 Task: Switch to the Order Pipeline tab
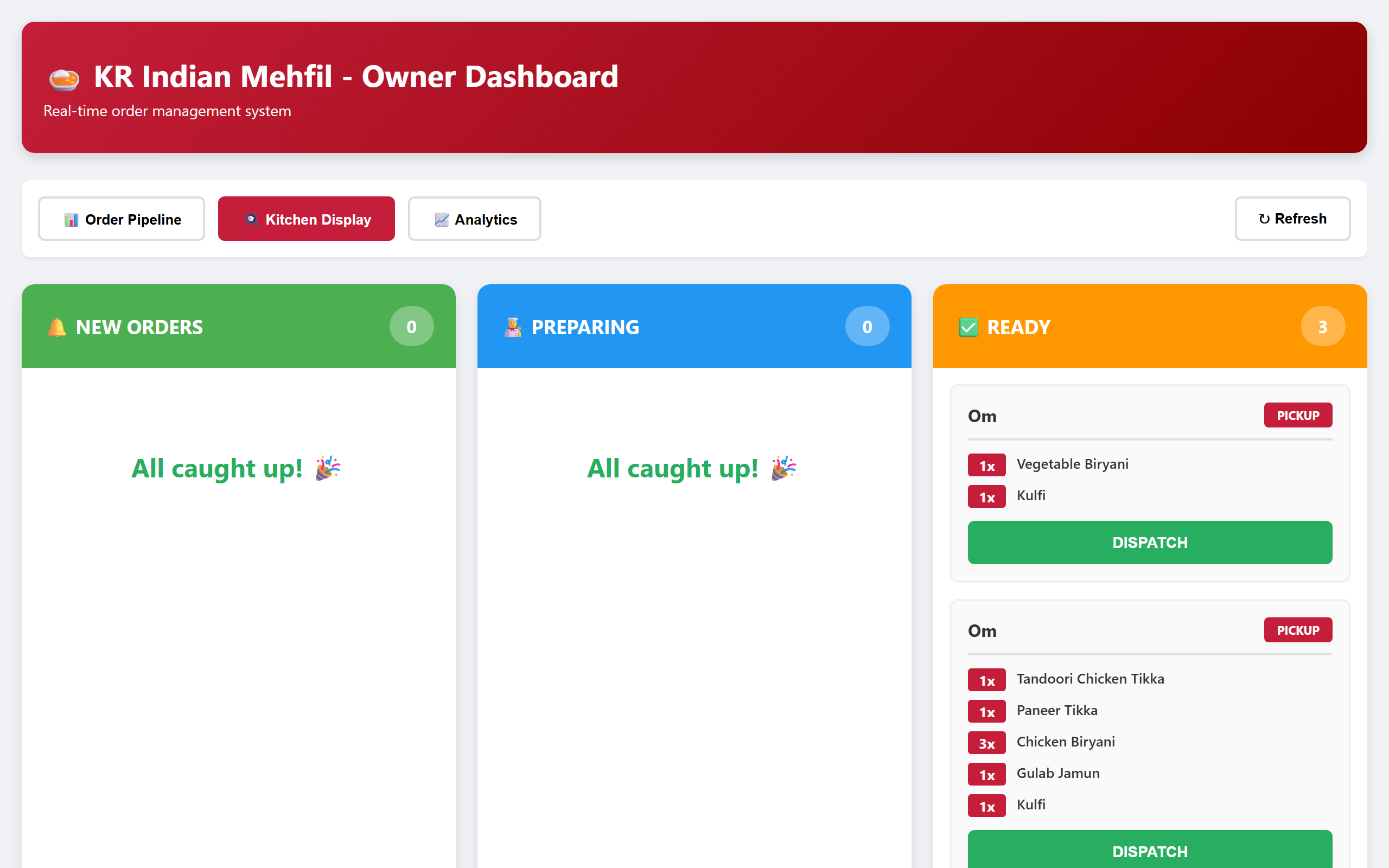pos(121,219)
